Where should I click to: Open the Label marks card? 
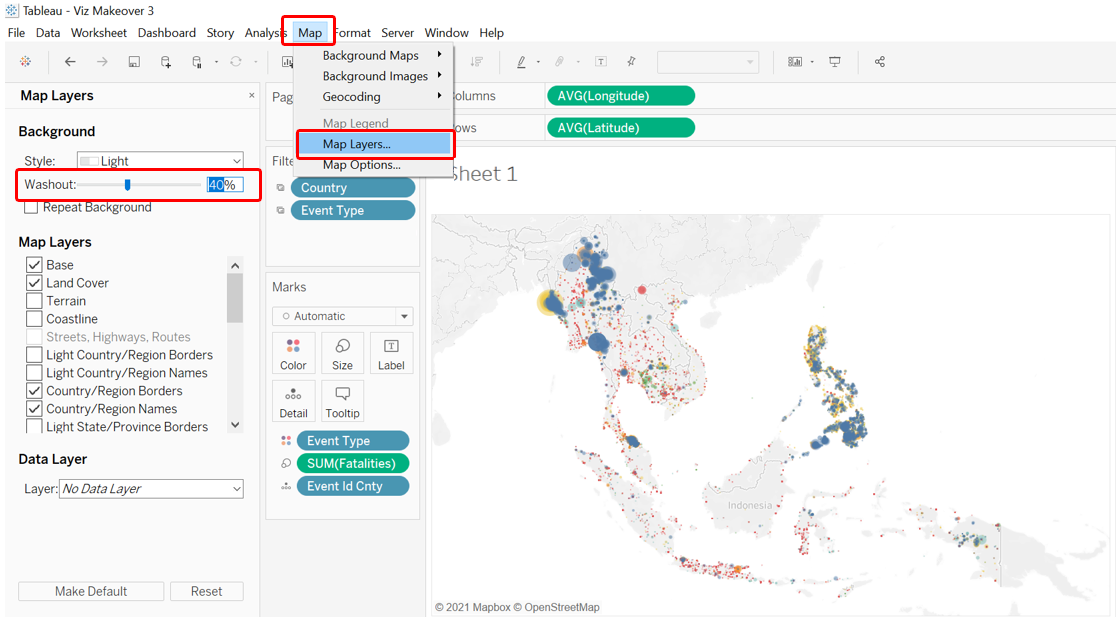pos(391,354)
